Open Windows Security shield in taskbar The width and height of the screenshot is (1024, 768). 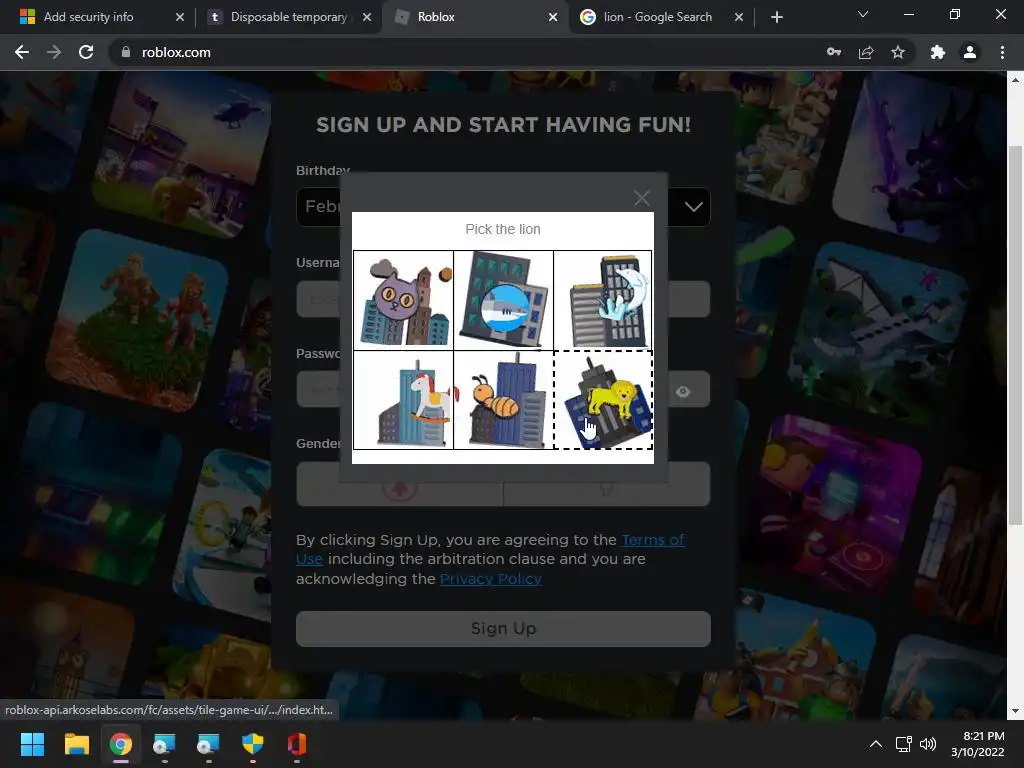coord(253,744)
